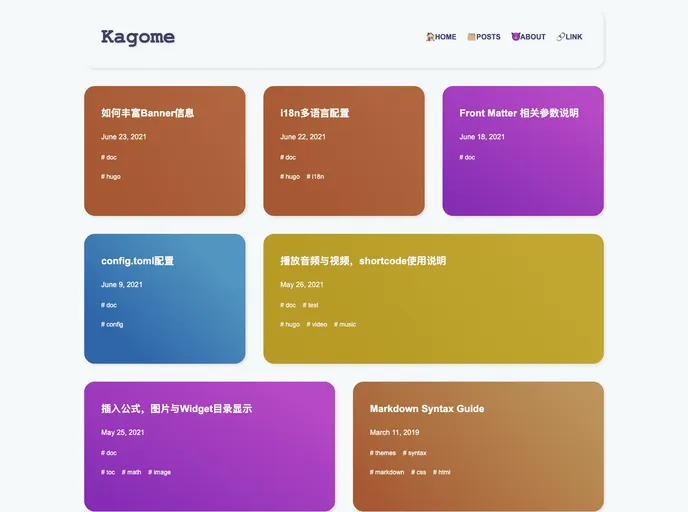Click # doc tag in config.toml card
The width and height of the screenshot is (688, 512).
[109, 305]
